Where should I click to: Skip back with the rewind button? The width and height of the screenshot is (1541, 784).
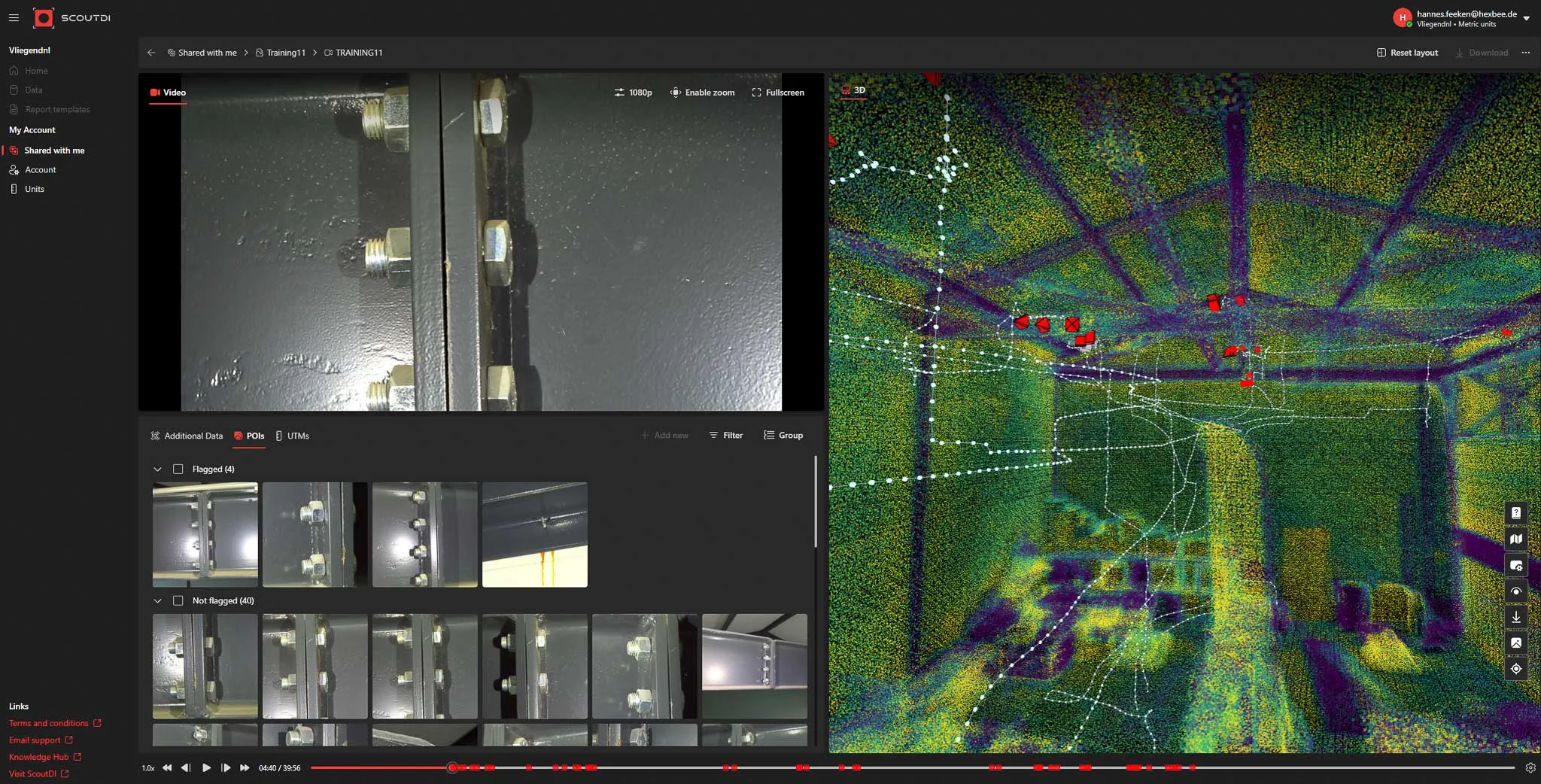tap(167, 768)
